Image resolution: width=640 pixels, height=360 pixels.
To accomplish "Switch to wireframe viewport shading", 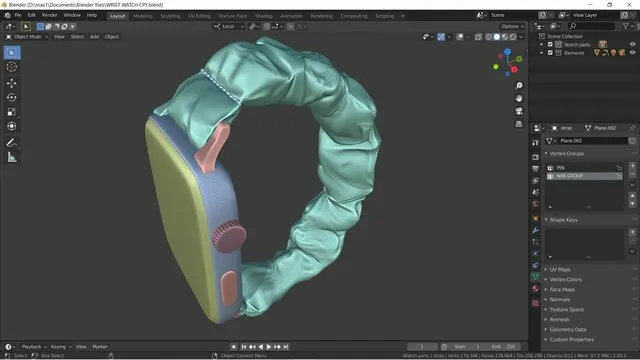I will [x=489, y=37].
